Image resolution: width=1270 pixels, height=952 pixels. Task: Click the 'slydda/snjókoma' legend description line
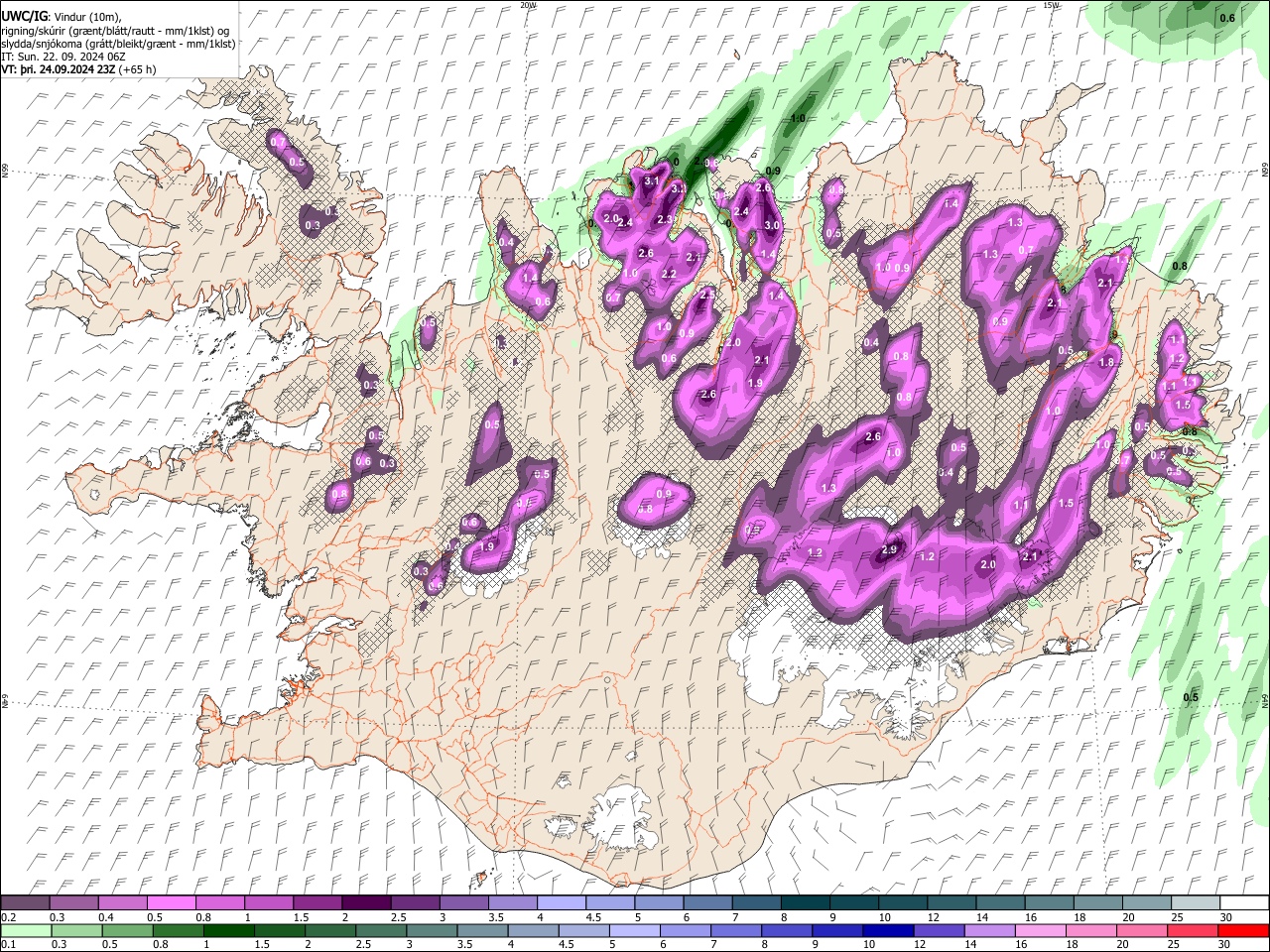coord(119,44)
